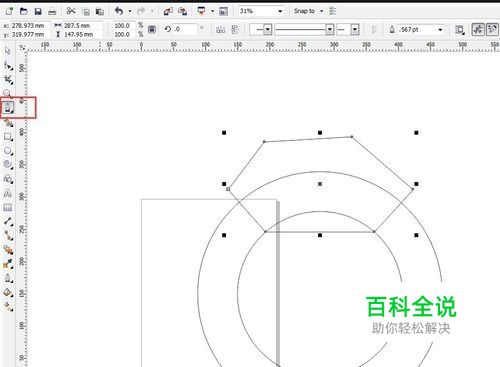Open the outline width dropdown .567 pt
Screen dimensions: 500x367
pyautogui.click(x=440, y=30)
